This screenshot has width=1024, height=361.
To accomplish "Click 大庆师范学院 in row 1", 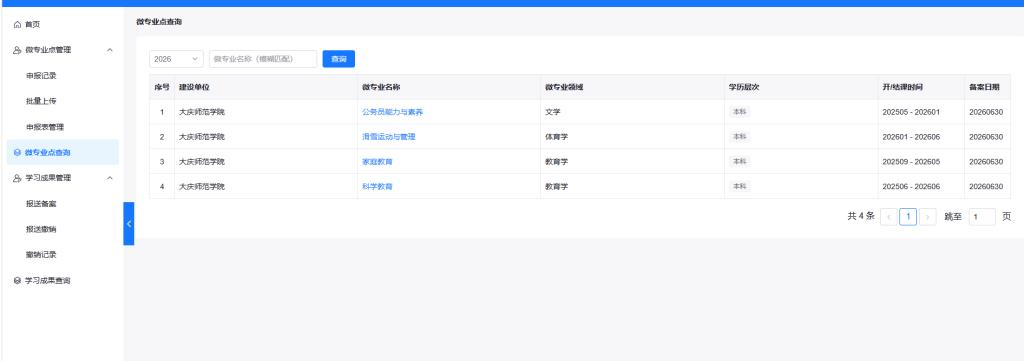I will pyautogui.click(x=202, y=112).
